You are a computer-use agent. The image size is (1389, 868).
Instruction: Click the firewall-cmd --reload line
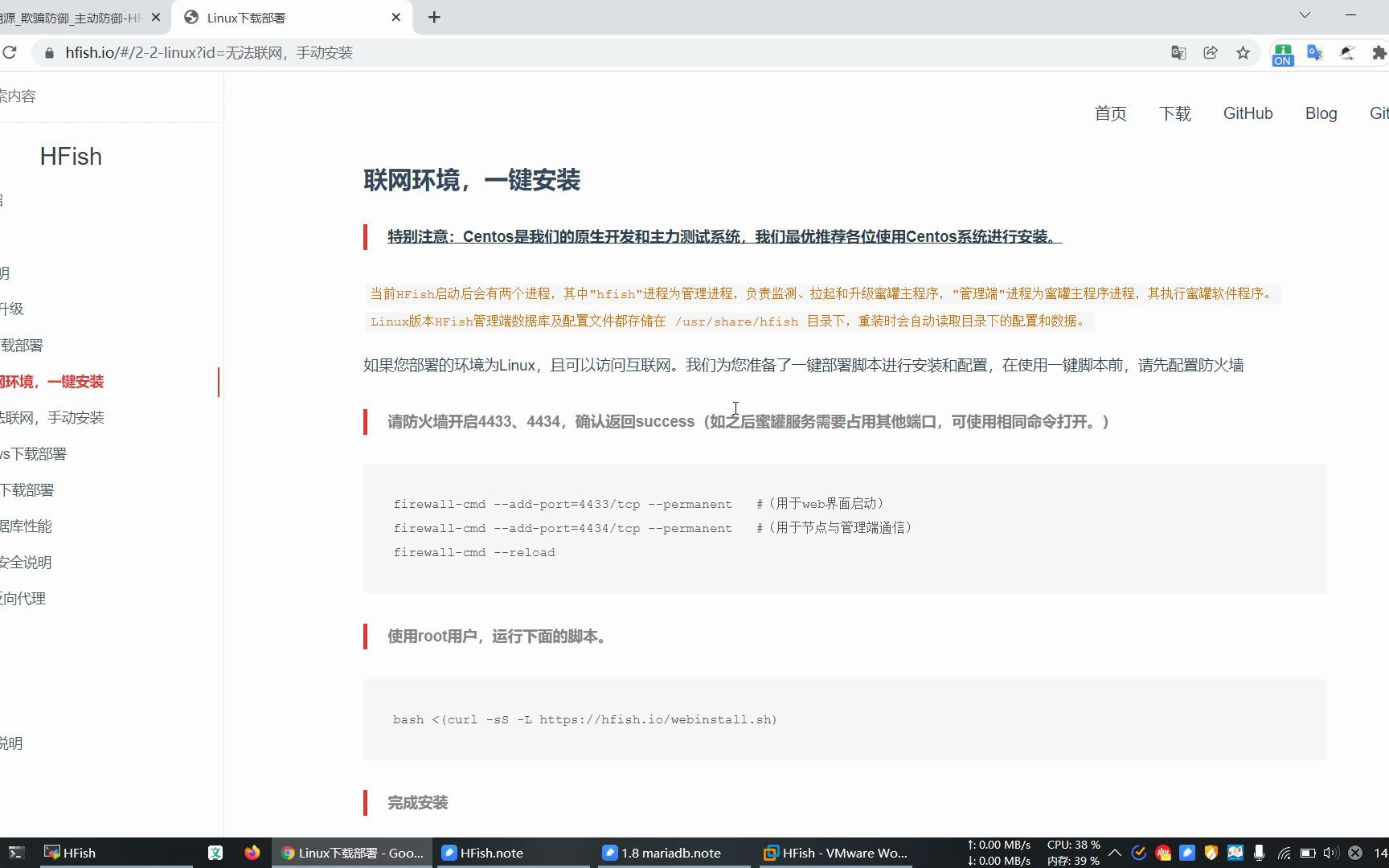click(x=474, y=553)
